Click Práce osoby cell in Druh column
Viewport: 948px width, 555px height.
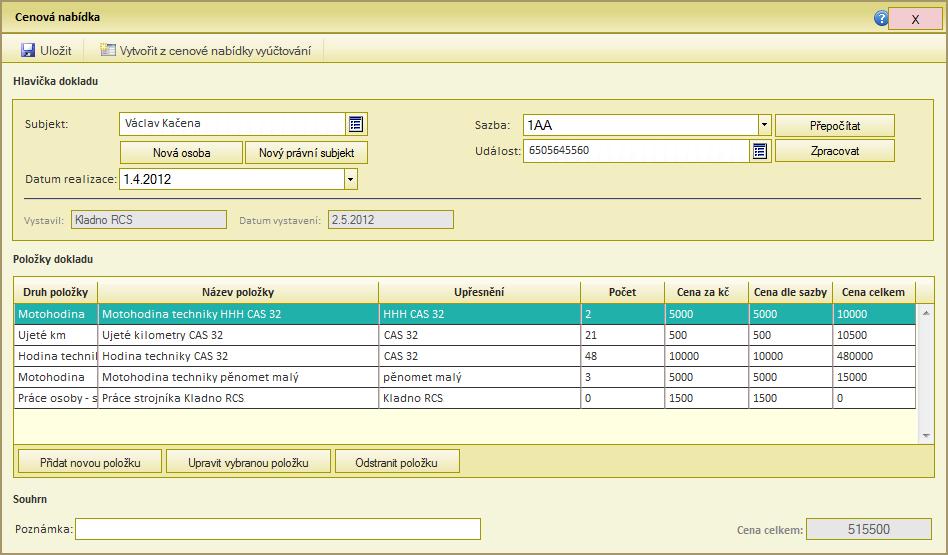56,398
